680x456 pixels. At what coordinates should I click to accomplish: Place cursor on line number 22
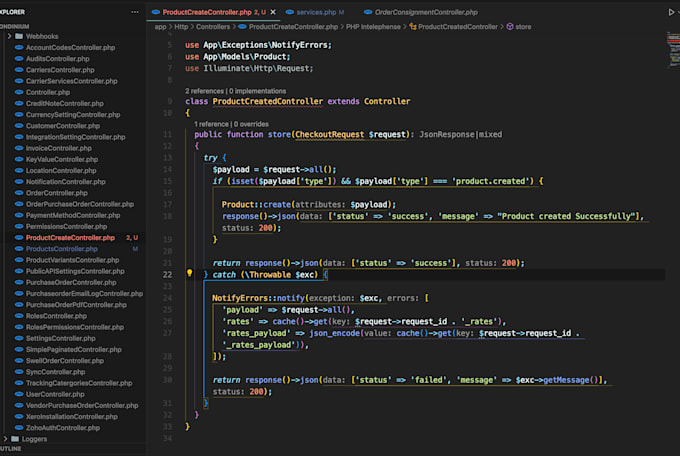coord(167,275)
